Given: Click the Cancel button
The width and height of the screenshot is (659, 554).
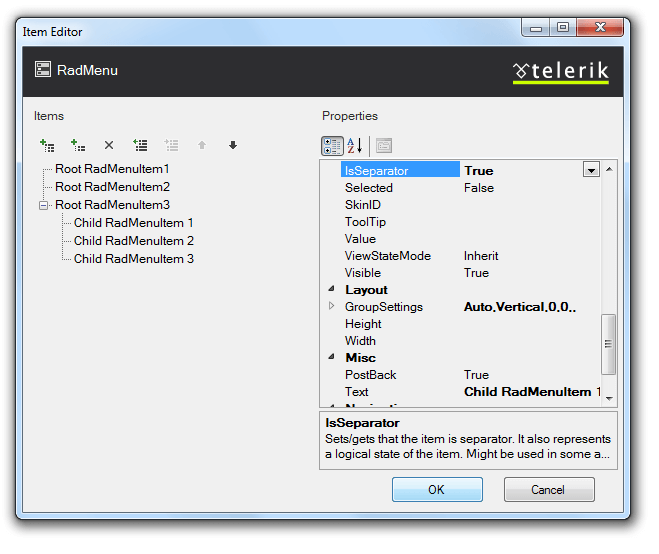Looking at the screenshot, I should point(549,489).
